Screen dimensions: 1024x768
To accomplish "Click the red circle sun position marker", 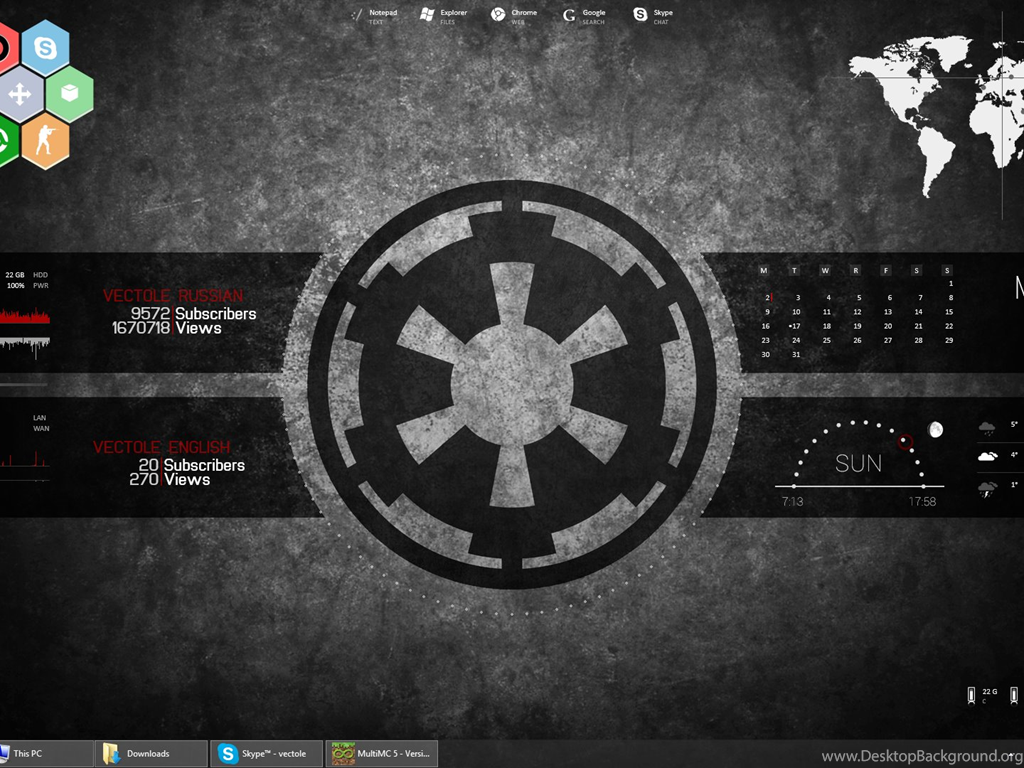I will [x=904, y=442].
